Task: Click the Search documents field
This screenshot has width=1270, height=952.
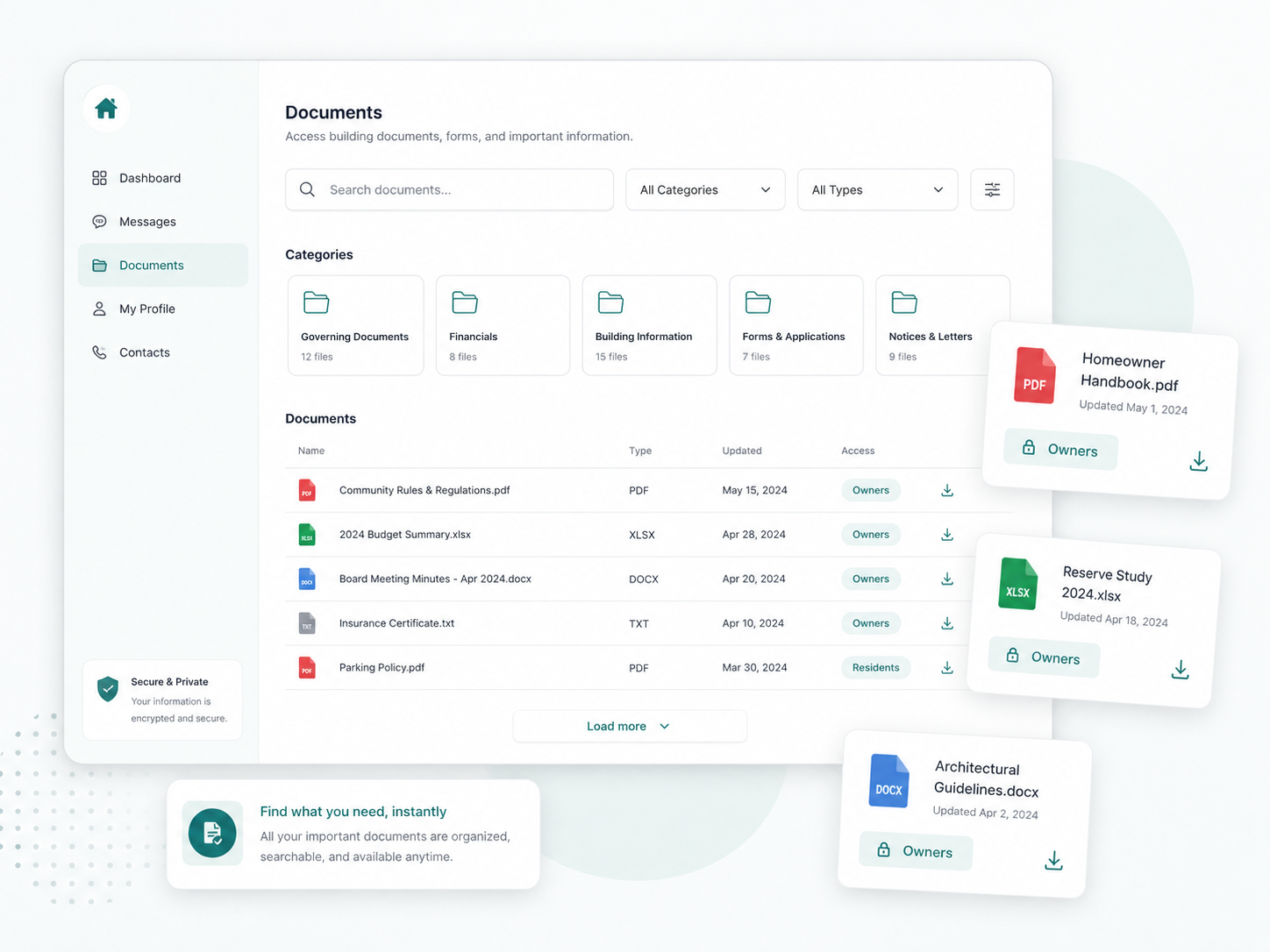Action: pyautogui.click(x=449, y=189)
